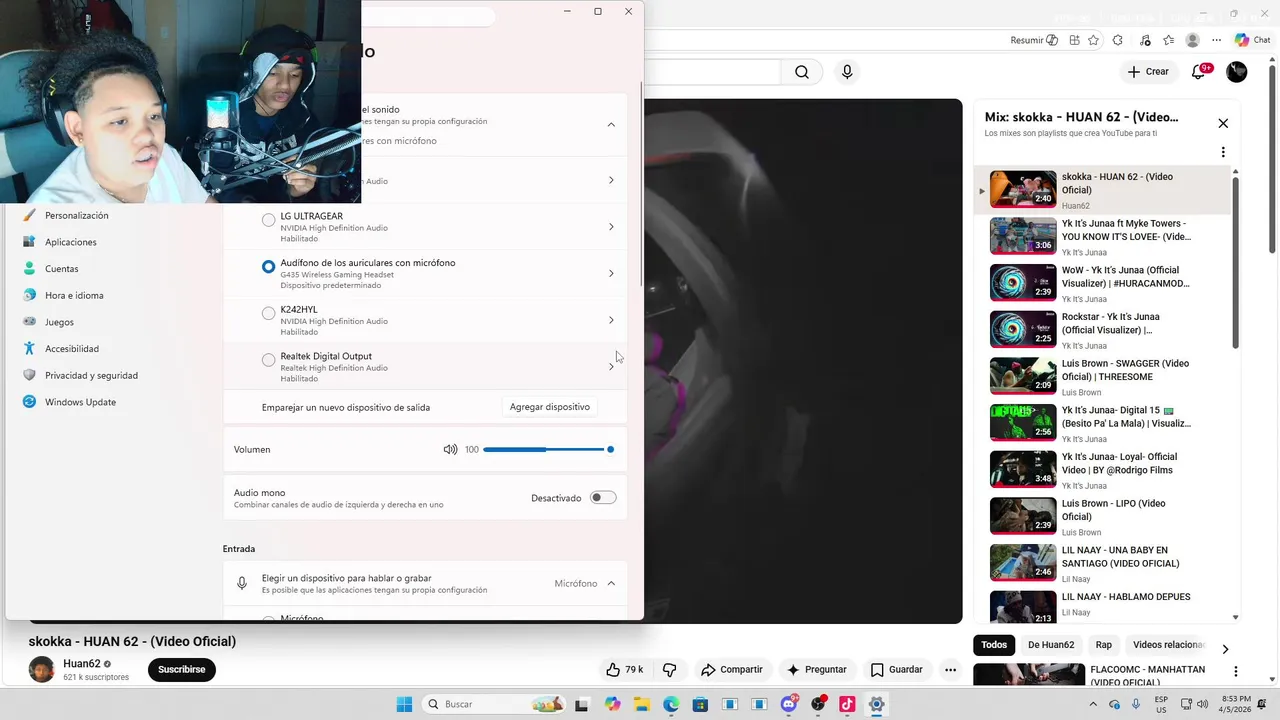Close the Mix playlist panel

tap(1223, 123)
